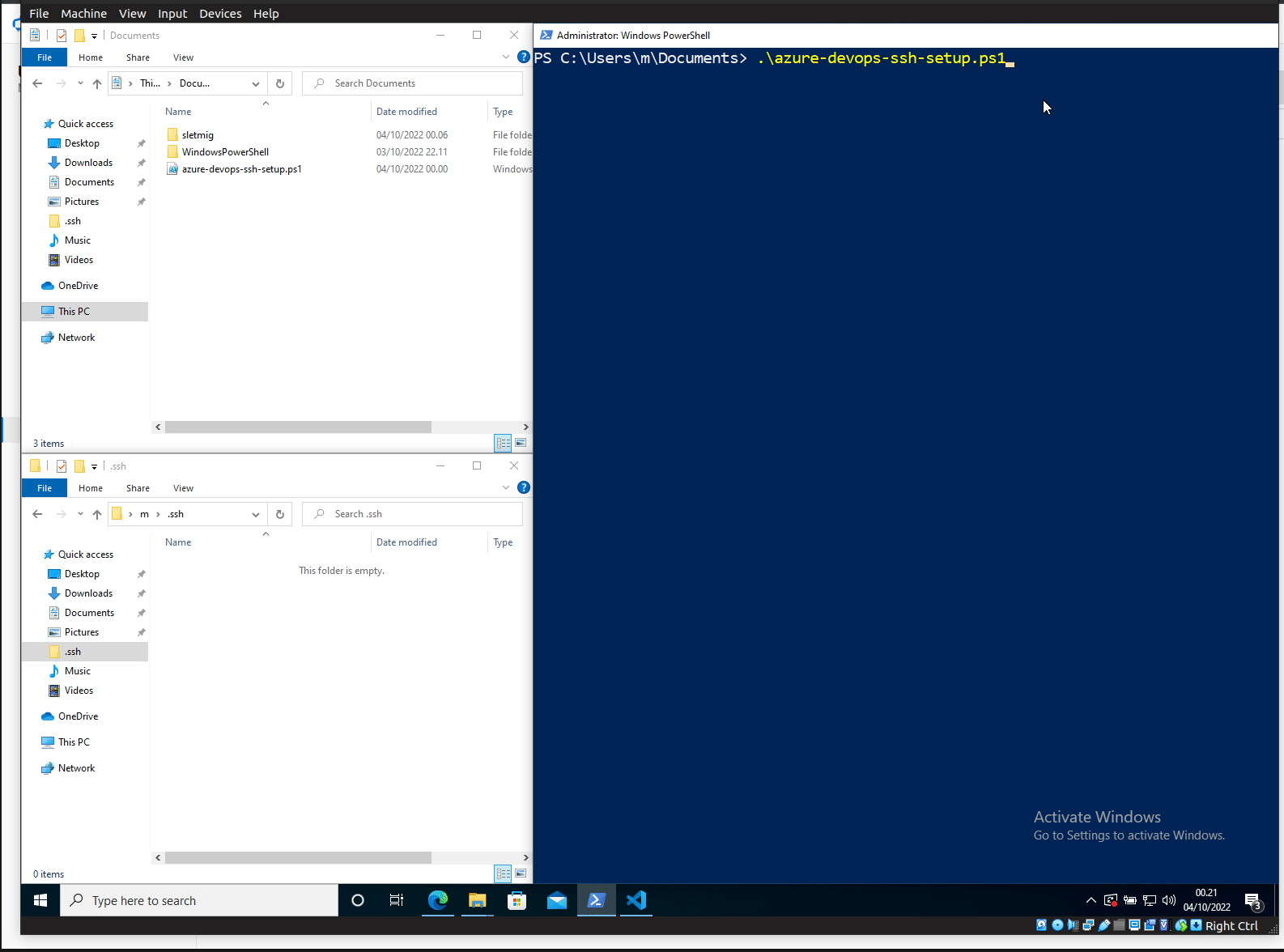Viewport: 1284px width, 952px height.
Task: Open the Windows Start menu
Action: pyautogui.click(x=40, y=900)
